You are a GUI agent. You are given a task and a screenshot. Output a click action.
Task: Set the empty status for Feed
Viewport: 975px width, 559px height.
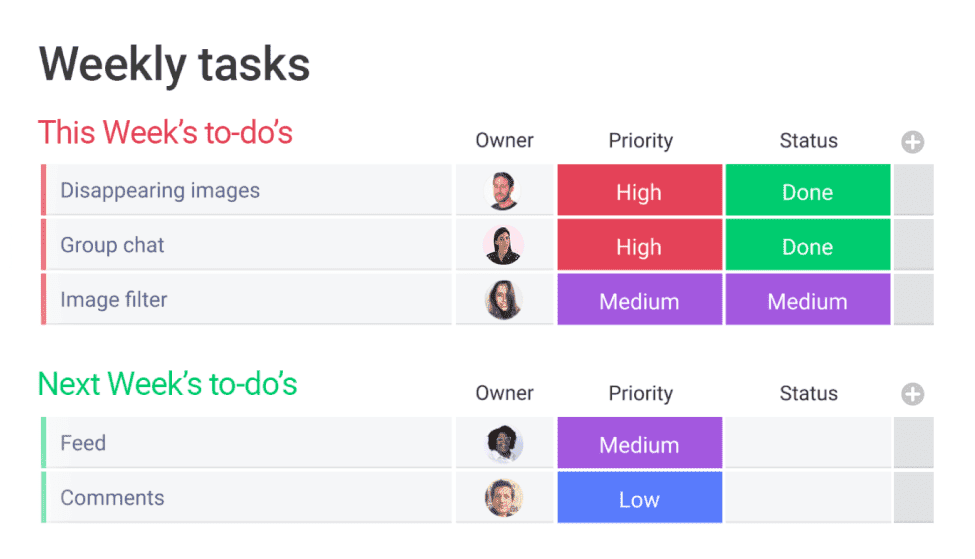pos(808,443)
